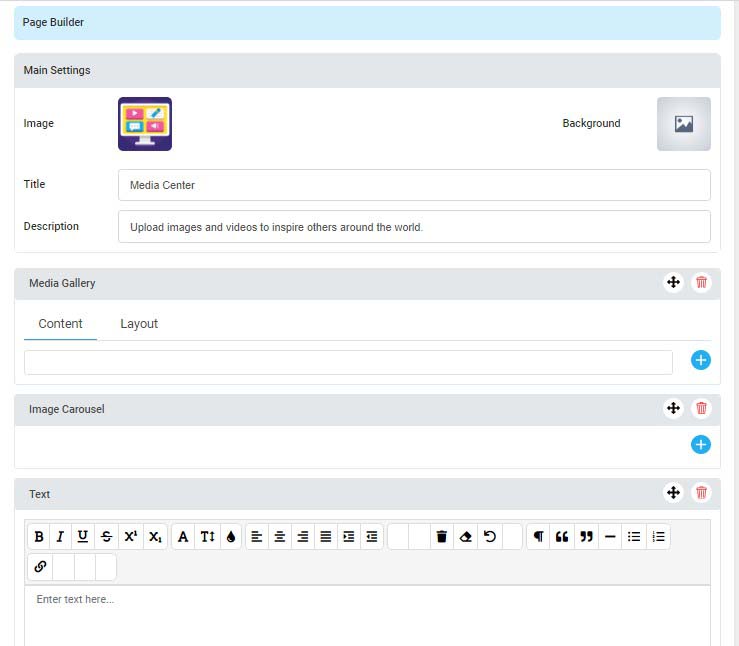Image resolution: width=739 pixels, height=646 pixels.
Task: Apply superscript formatting
Action: coord(131,536)
